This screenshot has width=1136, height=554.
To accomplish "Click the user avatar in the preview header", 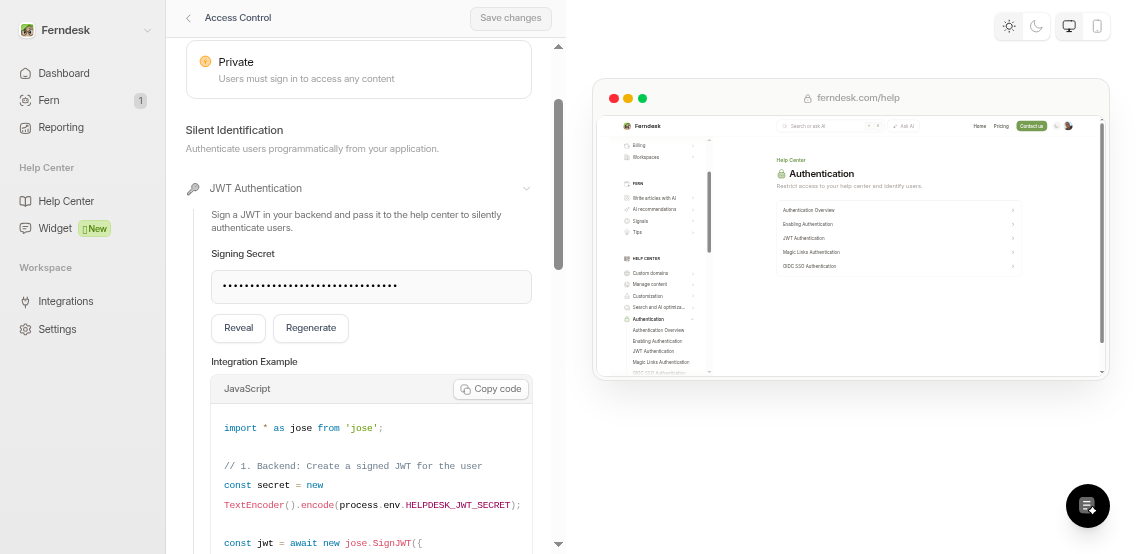I will click(1068, 126).
